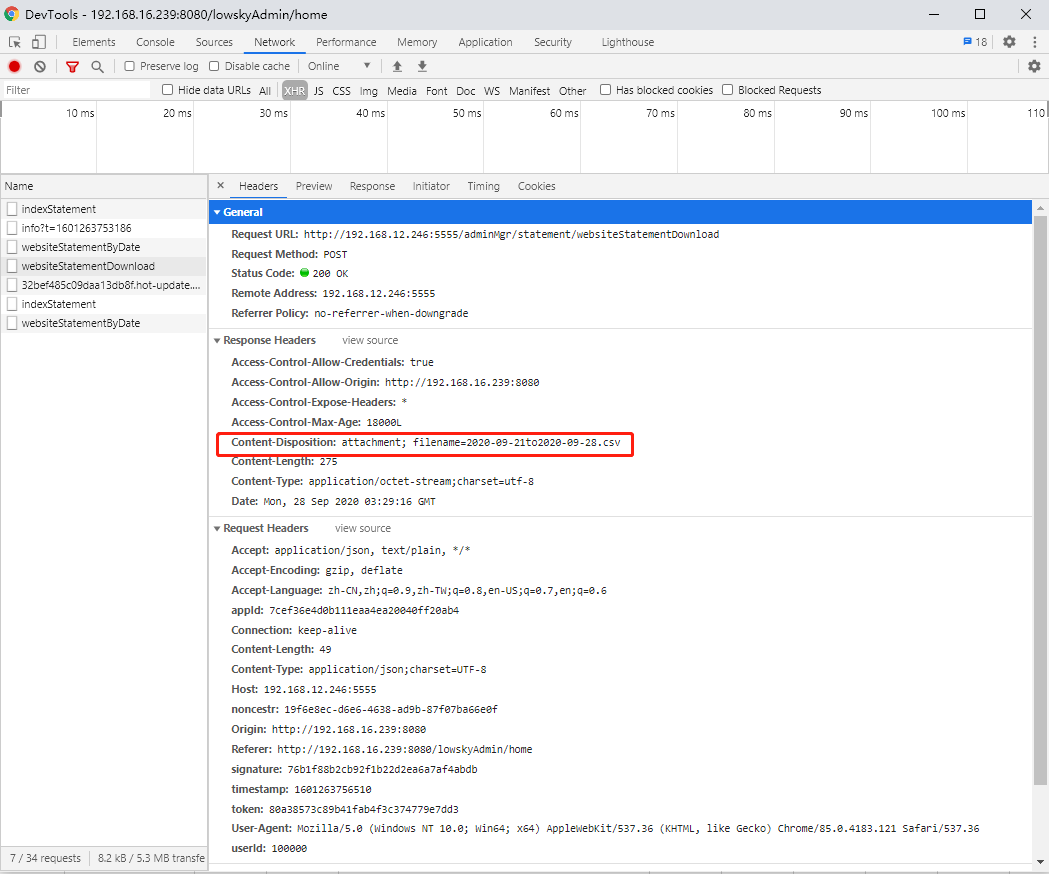This screenshot has height=874, width=1049.
Task: Toggle the XHR type filter
Action: click(x=294, y=90)
